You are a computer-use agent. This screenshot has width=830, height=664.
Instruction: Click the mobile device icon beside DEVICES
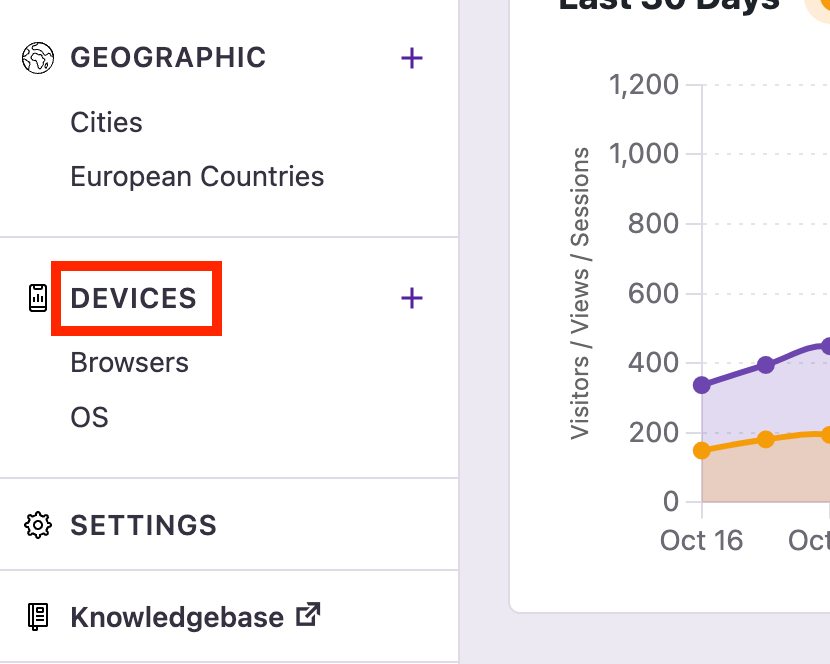tap(38, 297)
